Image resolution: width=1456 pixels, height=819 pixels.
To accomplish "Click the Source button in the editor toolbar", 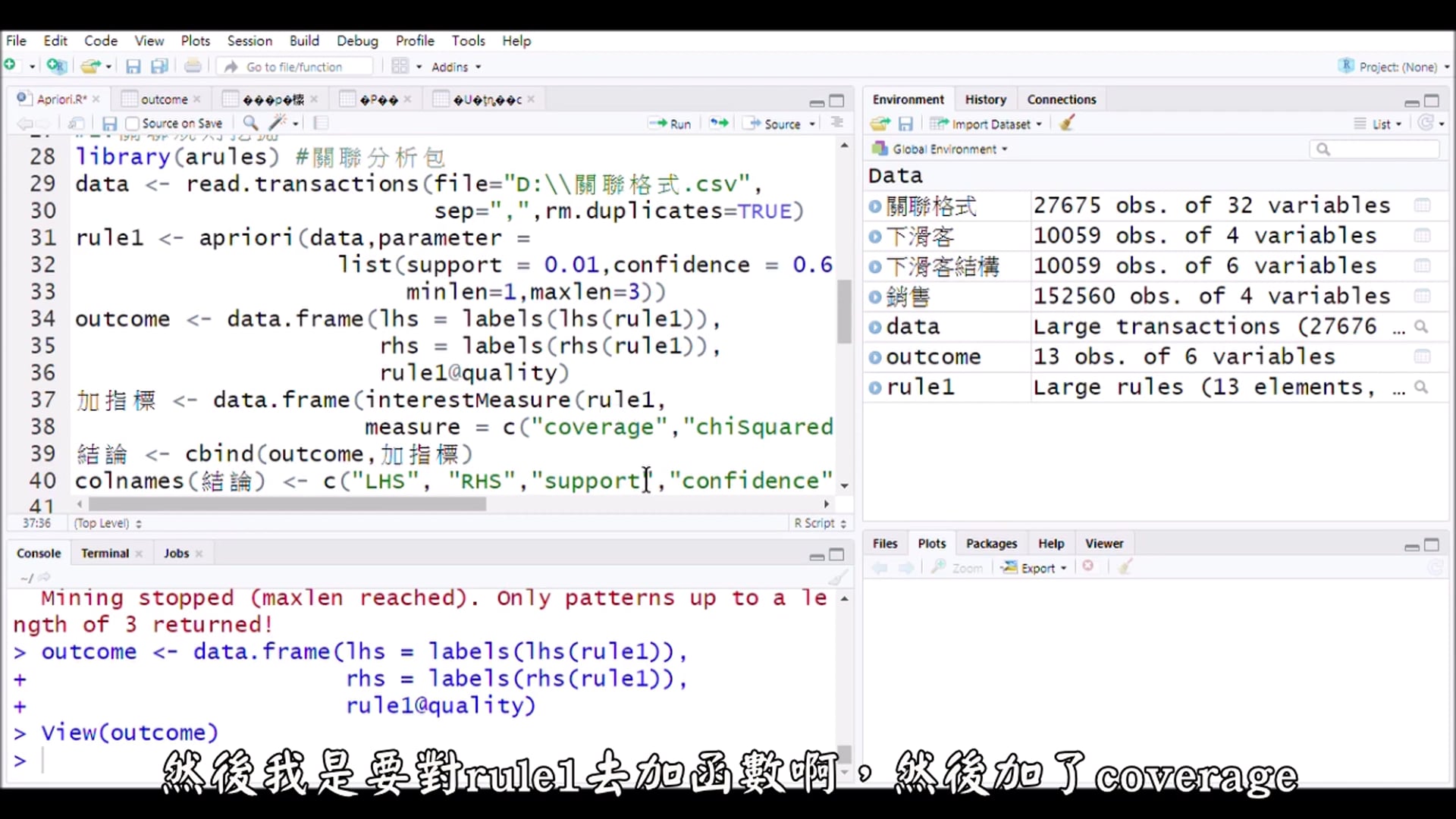I will (x=774, y=124).
